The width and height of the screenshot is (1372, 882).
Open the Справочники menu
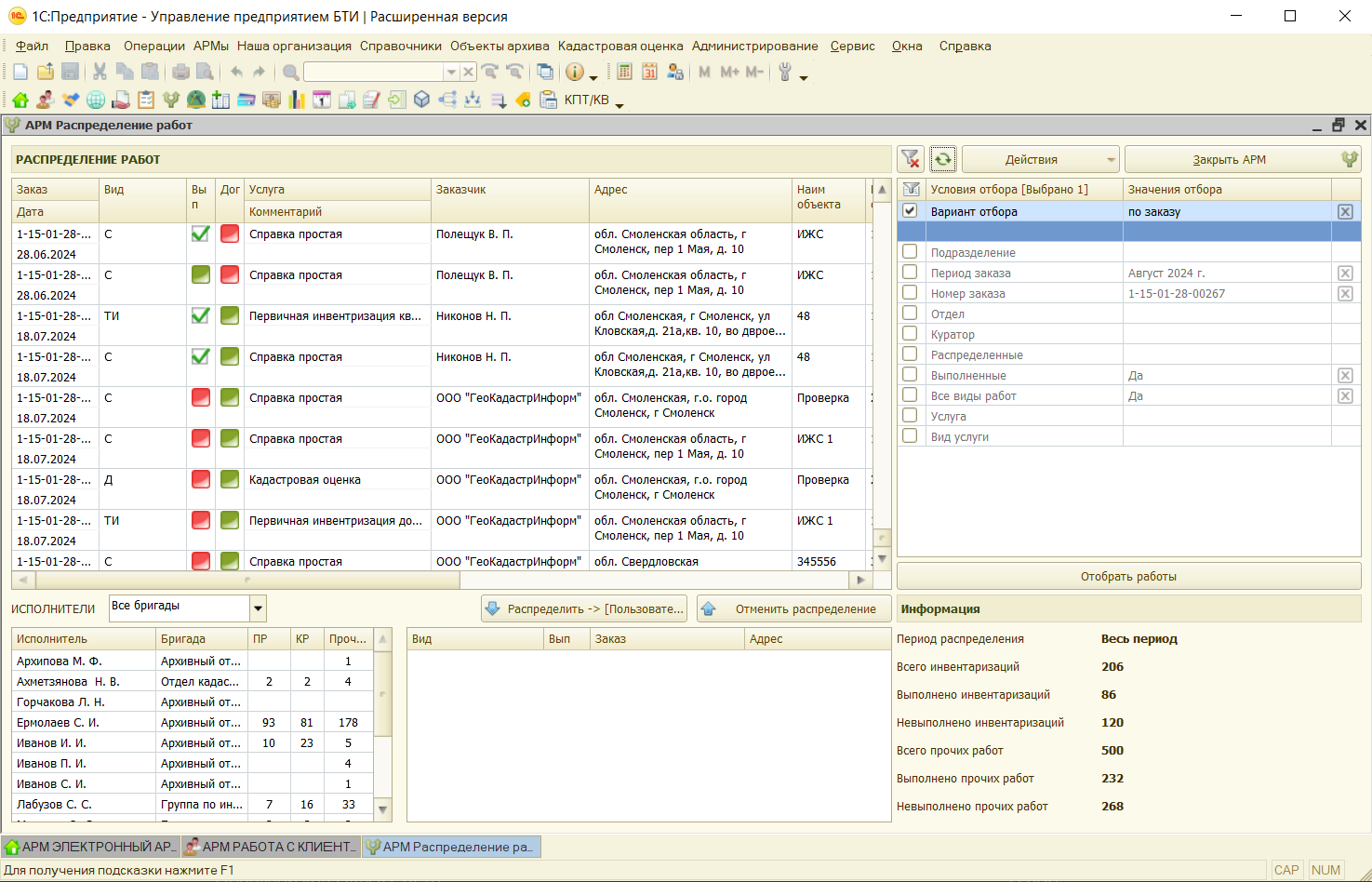(x=401, y=46)
